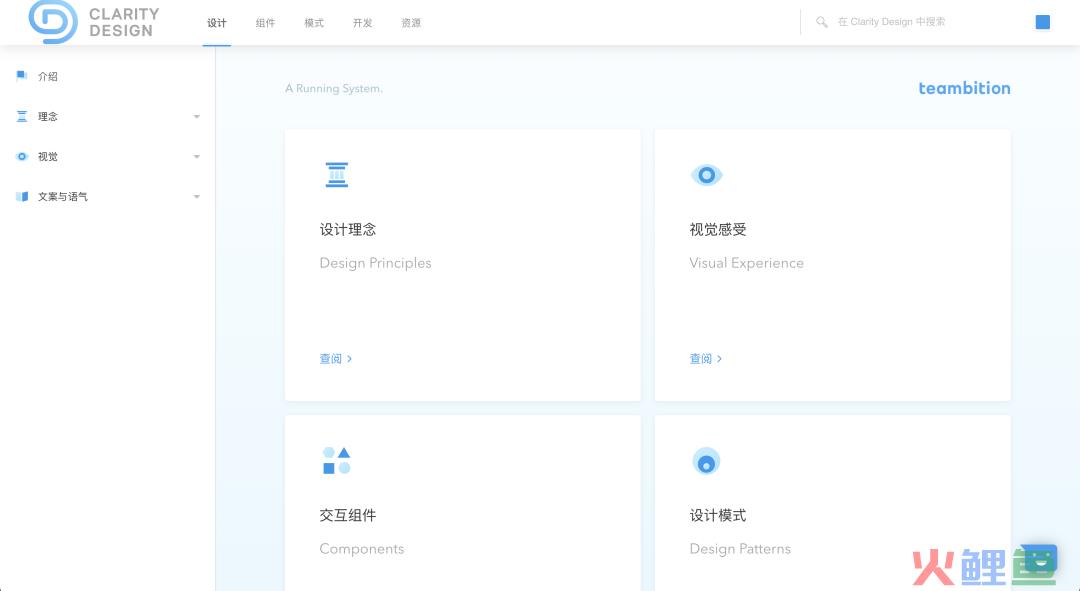Click the Clarity Design logo icon

[53, 22]
